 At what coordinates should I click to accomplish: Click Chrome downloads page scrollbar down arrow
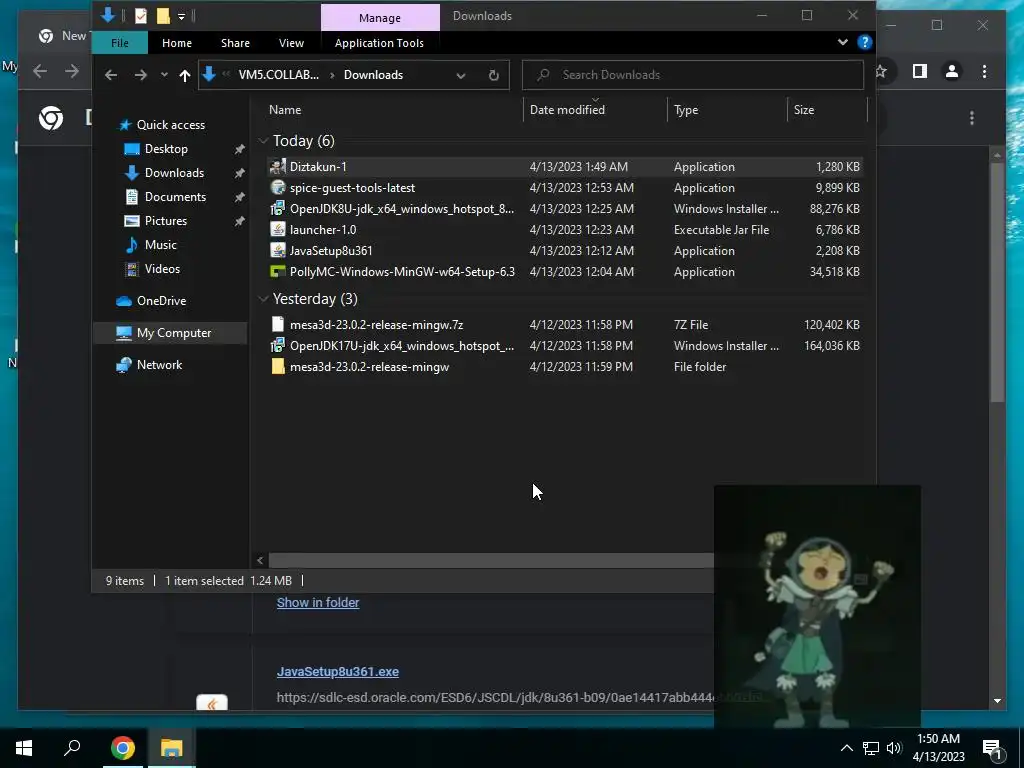pyautogui.click(x=997, y=701)
